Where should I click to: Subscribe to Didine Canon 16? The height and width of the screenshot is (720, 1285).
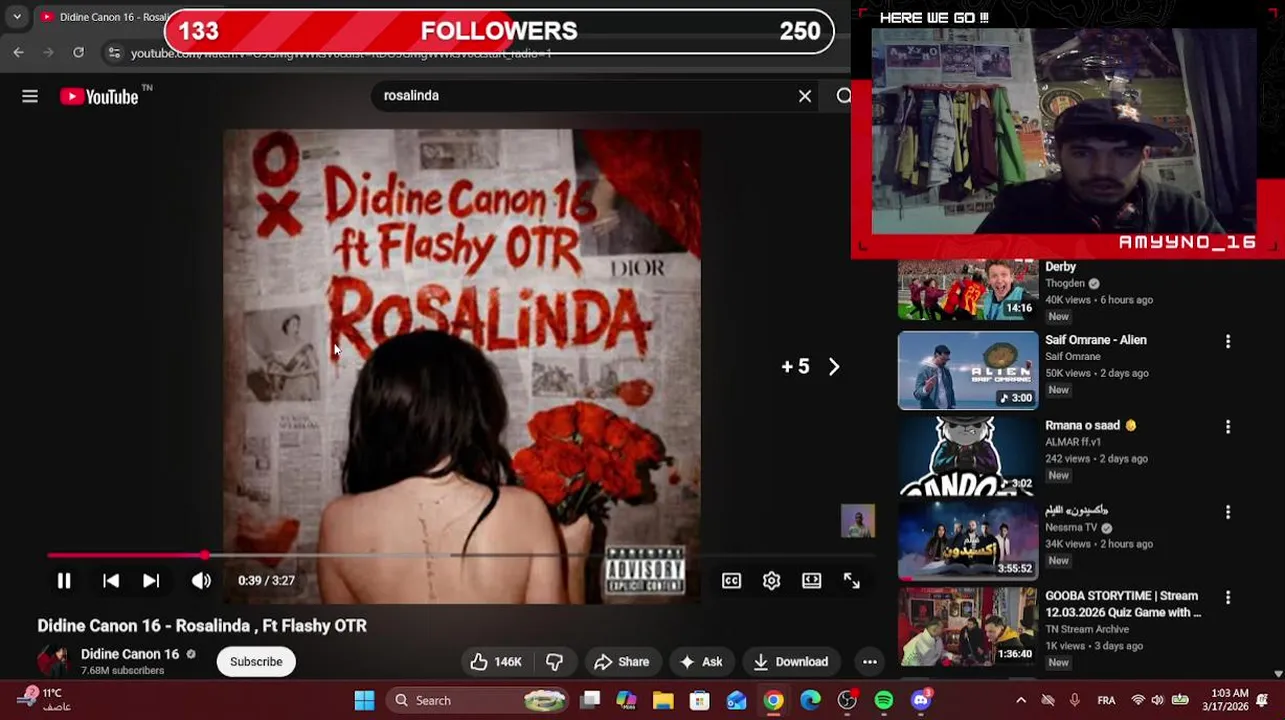tap(256, 662)
